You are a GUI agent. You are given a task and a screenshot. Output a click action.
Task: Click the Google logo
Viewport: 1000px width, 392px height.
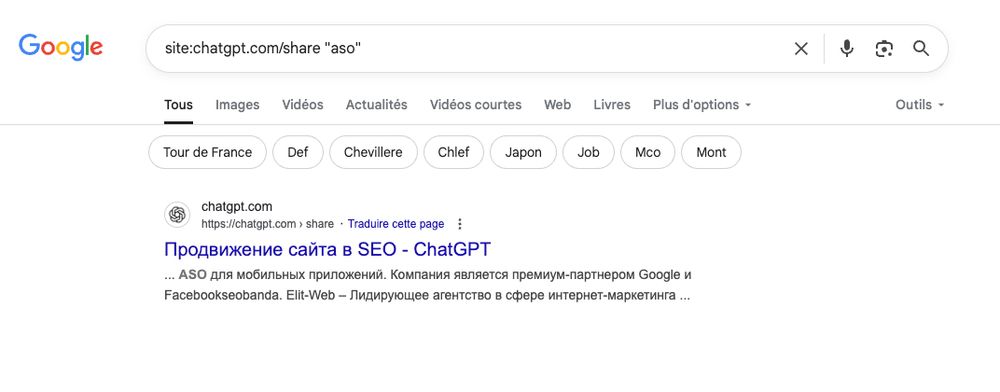(x=61, y=48)
